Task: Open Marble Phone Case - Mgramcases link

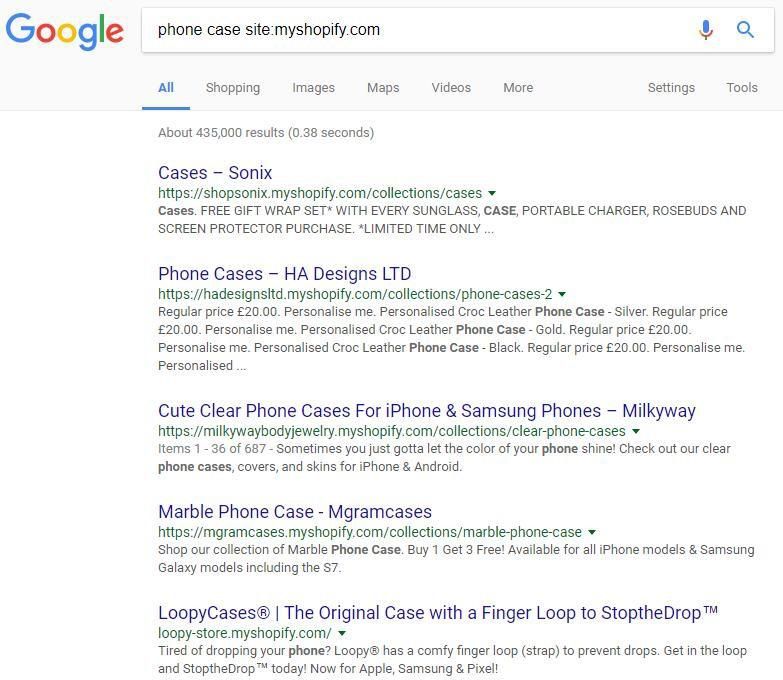Action: click(295, 512)
